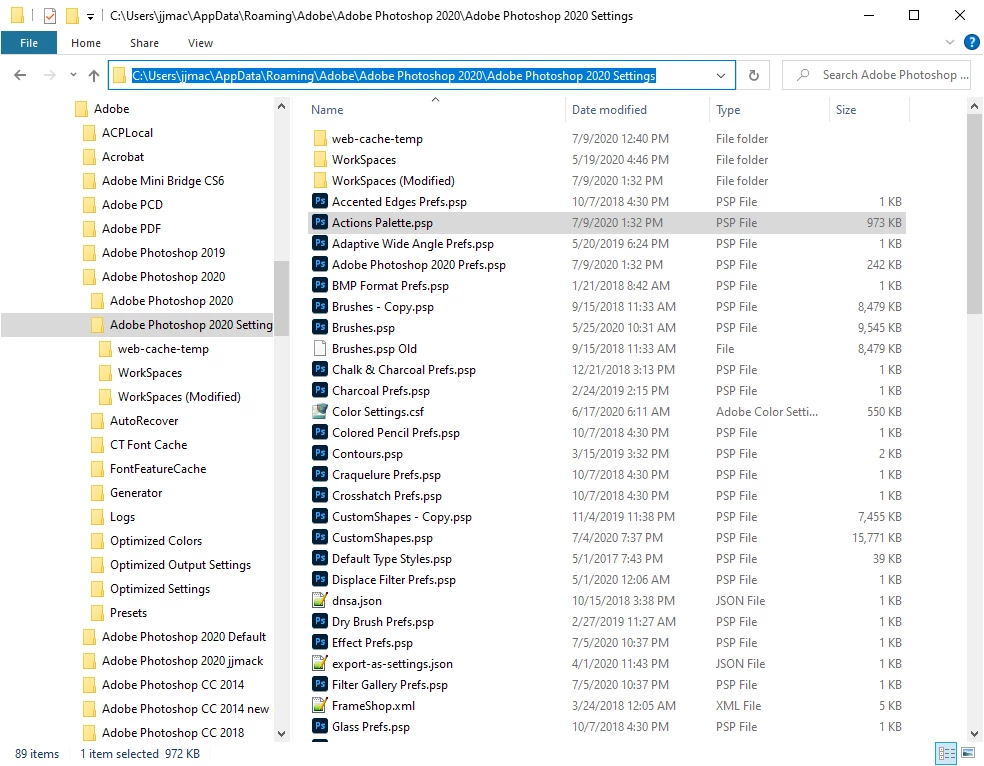Switch to the View ribbon tab

tap(200, 43)
